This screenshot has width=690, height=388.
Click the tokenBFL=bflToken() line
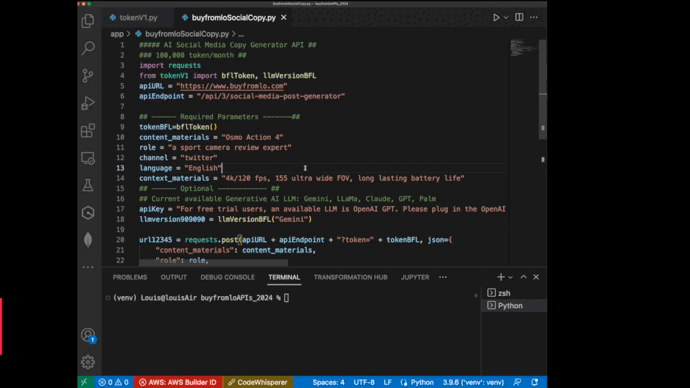[178, 127]
